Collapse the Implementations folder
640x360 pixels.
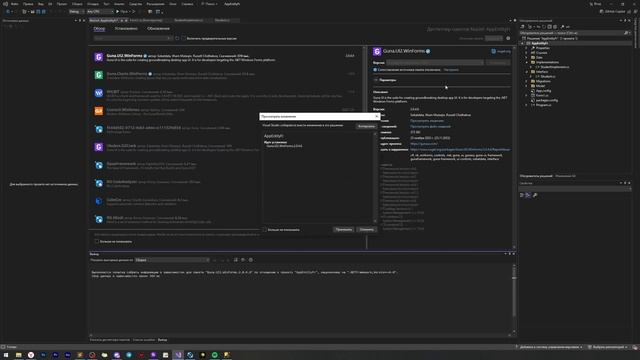[x=527, y=62]
